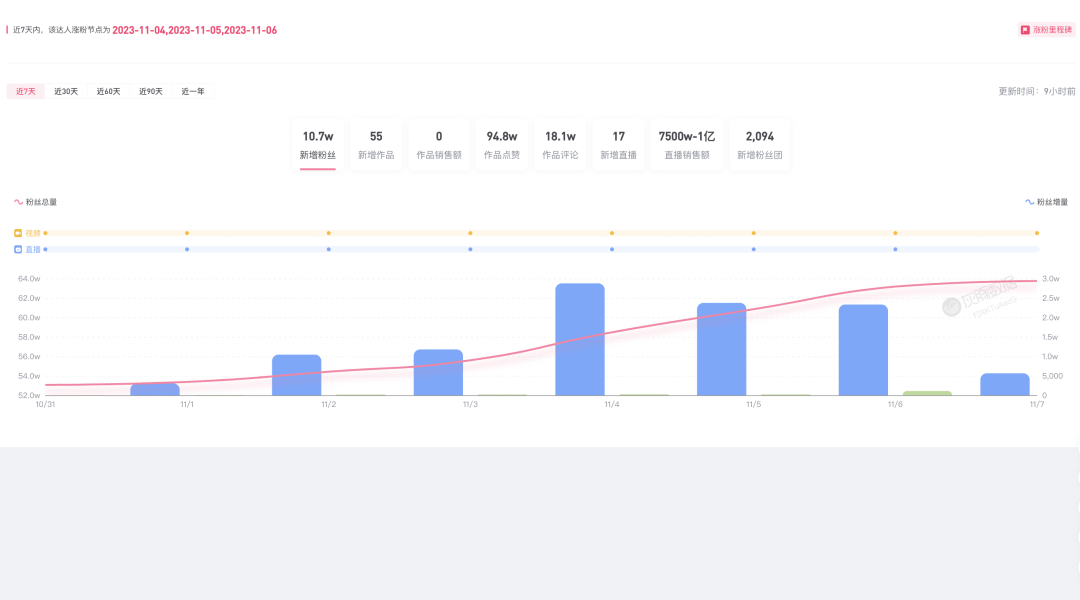Switch to the 近30天 time range
Viewport: 1080px width, 600px height.
point(66,91)
